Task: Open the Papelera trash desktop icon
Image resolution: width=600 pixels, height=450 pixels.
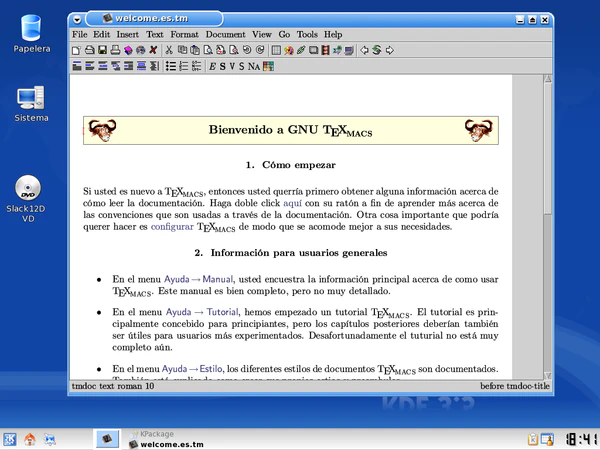Action: [x=31, y=30]
